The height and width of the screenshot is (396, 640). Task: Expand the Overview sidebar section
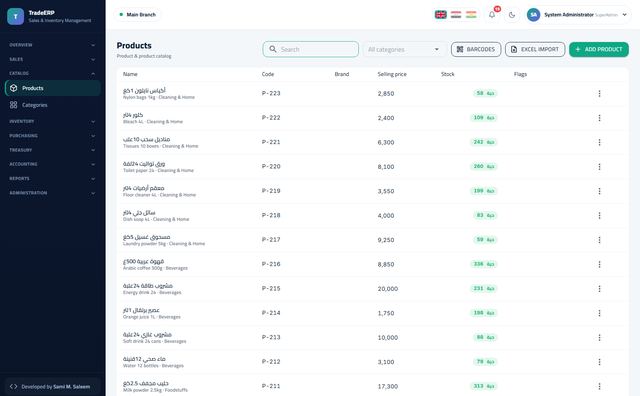point(52,45)
